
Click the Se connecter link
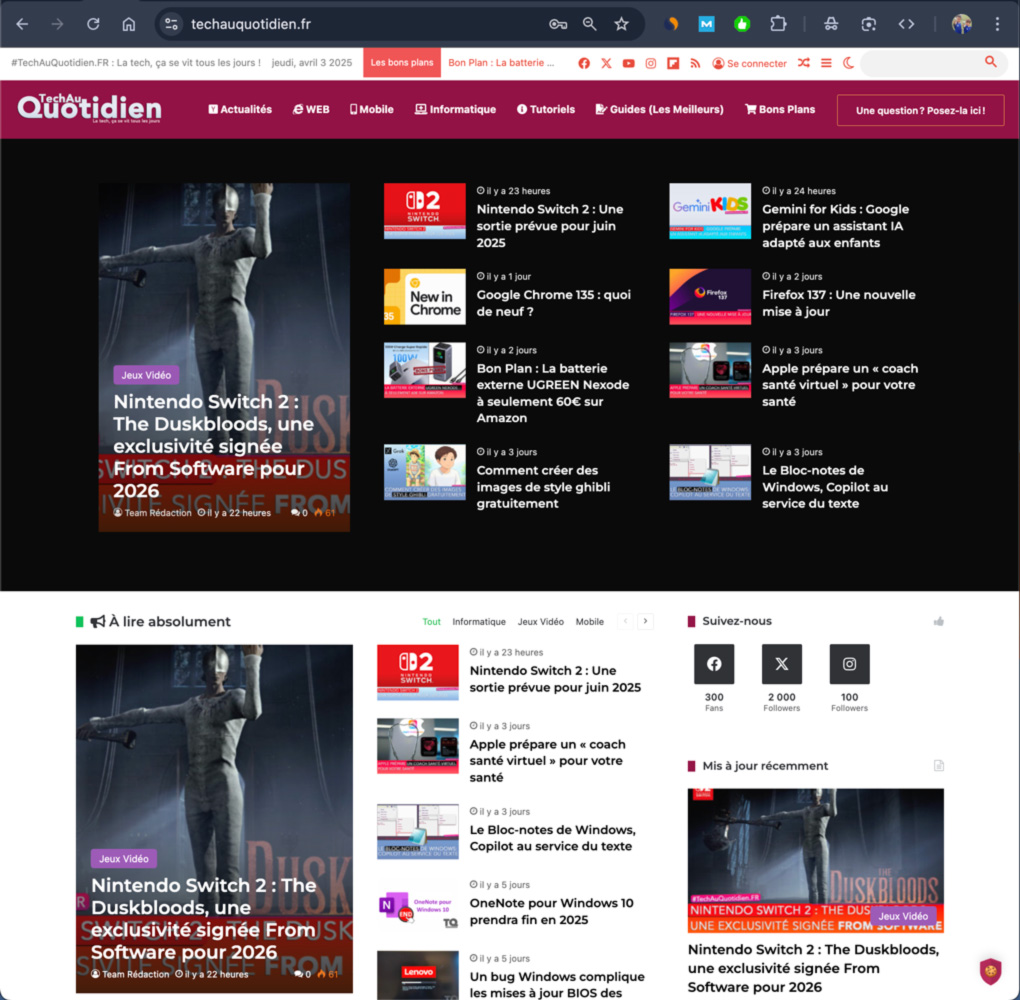tap(749, 63)
